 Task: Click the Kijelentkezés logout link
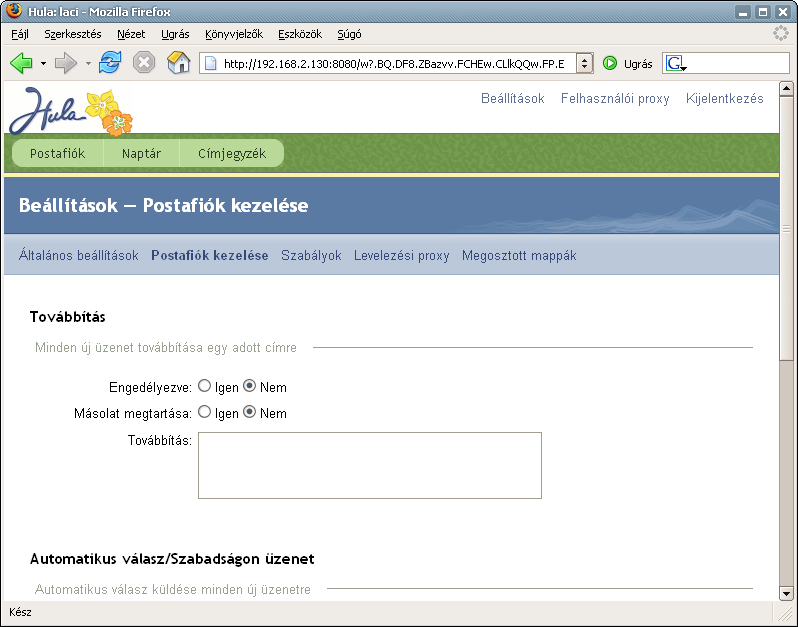pos(724,98)
